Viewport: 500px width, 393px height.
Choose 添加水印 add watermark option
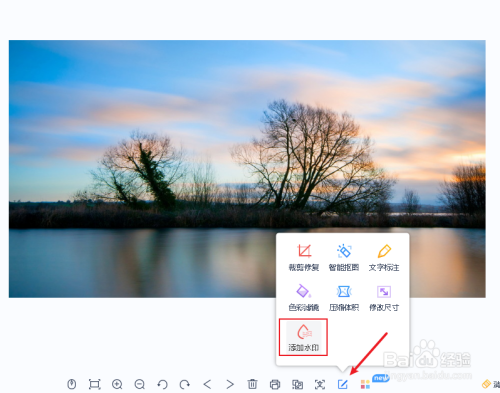coord(303,337)
